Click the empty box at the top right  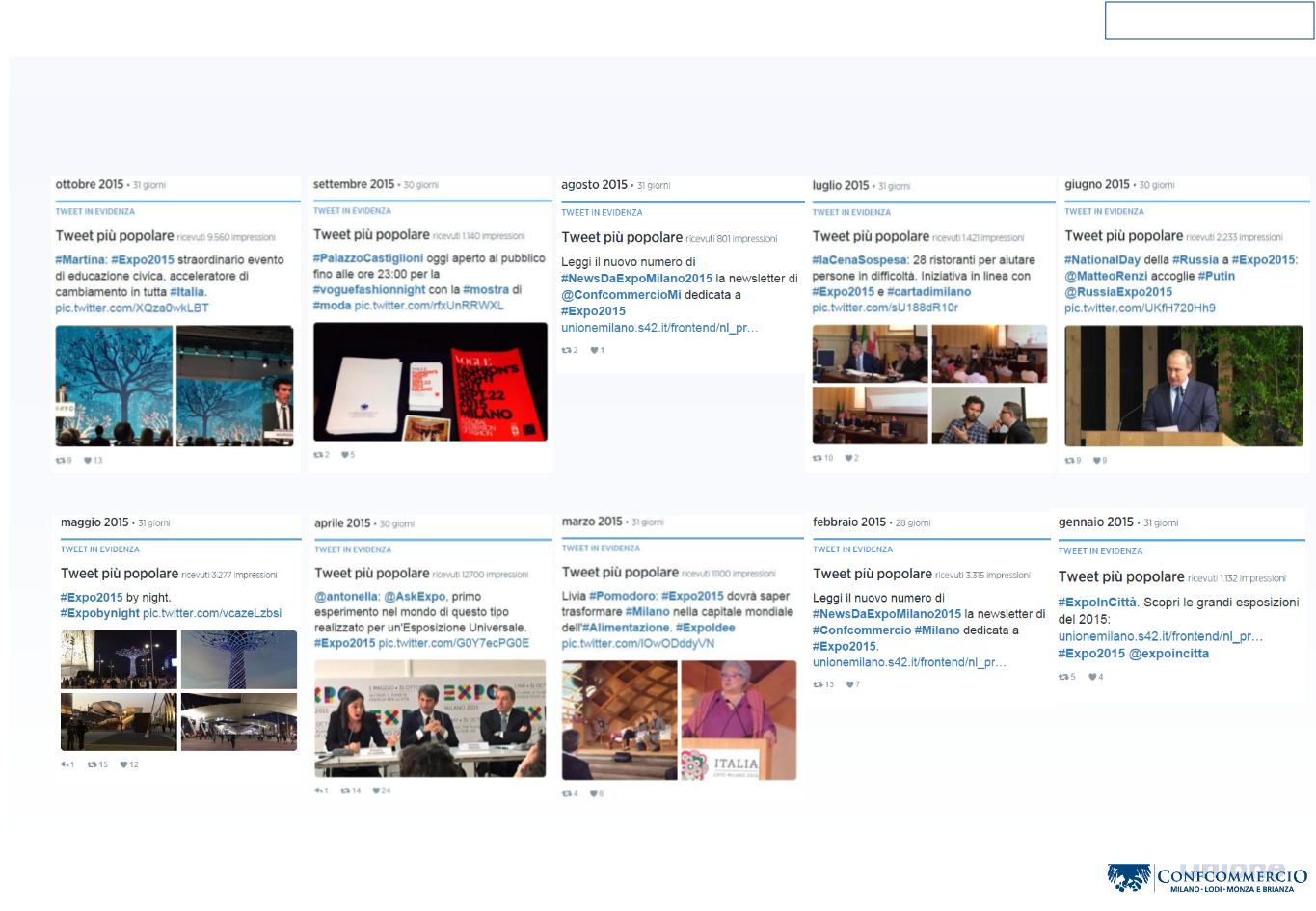(1209, 21)
